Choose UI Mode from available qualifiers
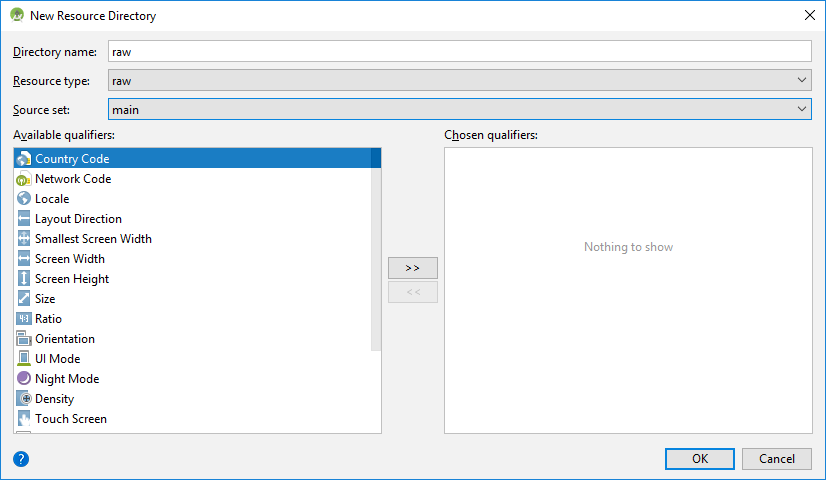This screenshot has height=480, width=826. 57,359
